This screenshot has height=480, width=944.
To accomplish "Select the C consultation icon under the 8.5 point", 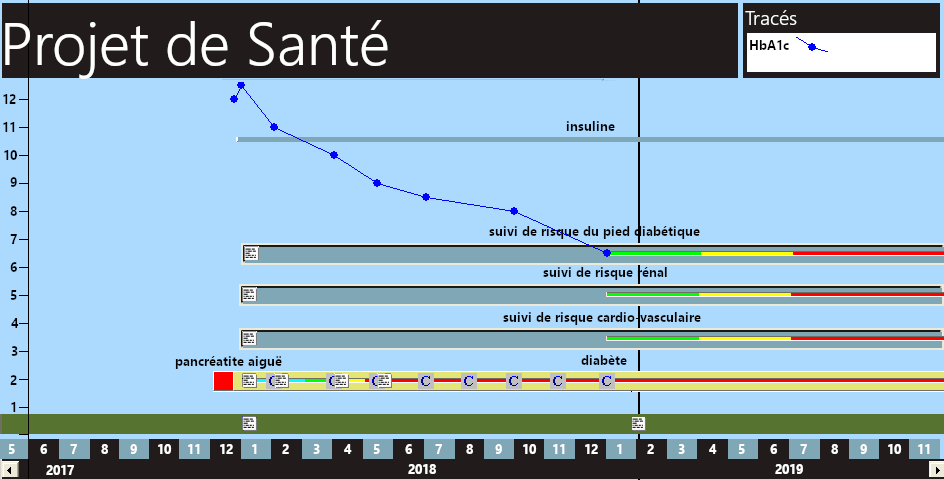I will pyautogui.click(x=426, y=381).
